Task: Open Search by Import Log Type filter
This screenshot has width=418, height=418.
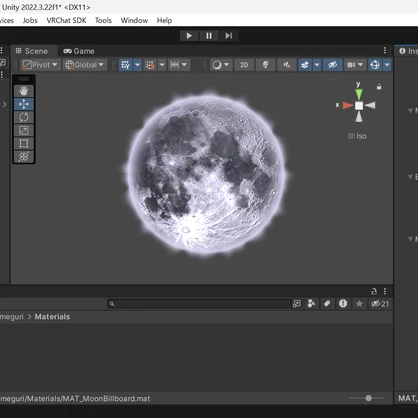Action: tap(343, 304)
